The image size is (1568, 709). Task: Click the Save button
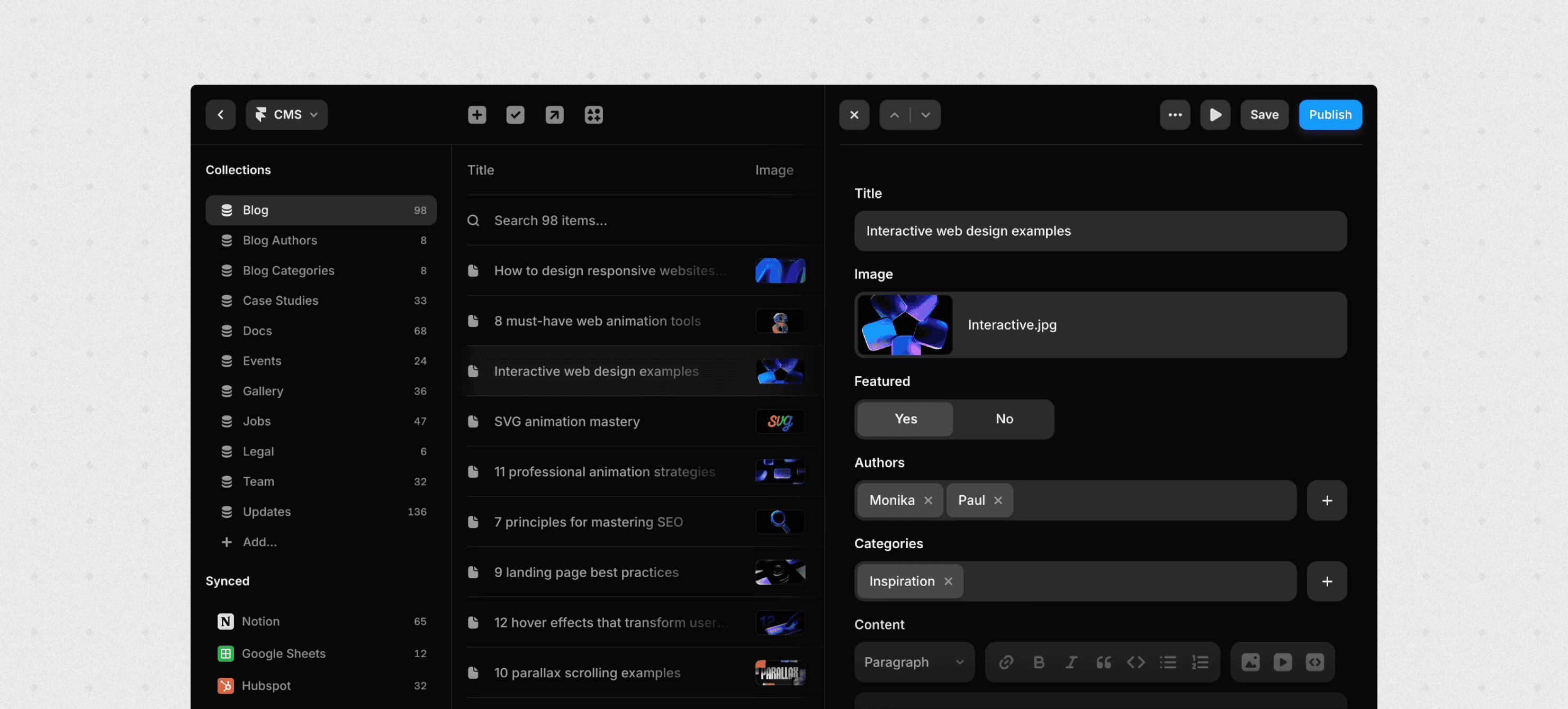(x=1264, y=114)
